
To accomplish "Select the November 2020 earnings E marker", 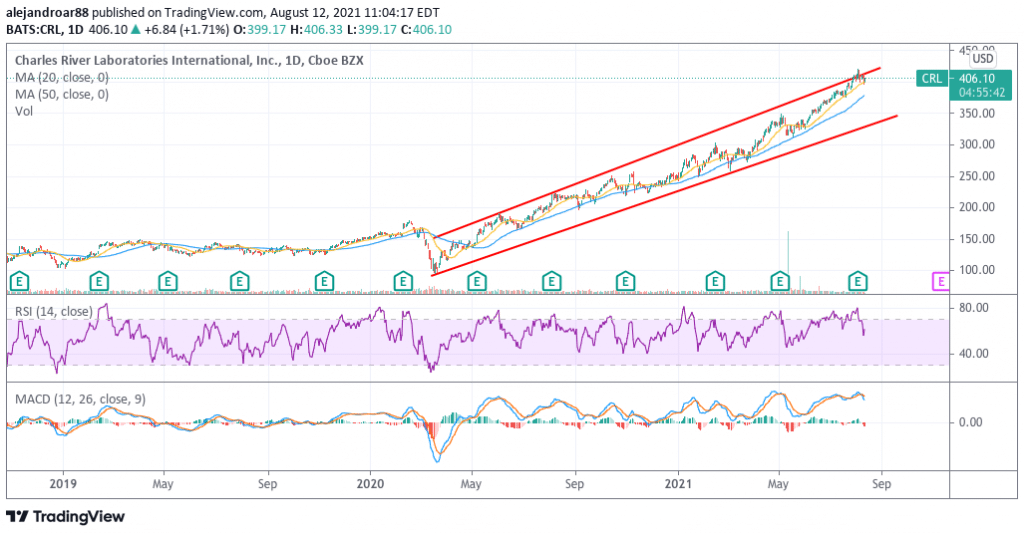I will tap(626, 282).
